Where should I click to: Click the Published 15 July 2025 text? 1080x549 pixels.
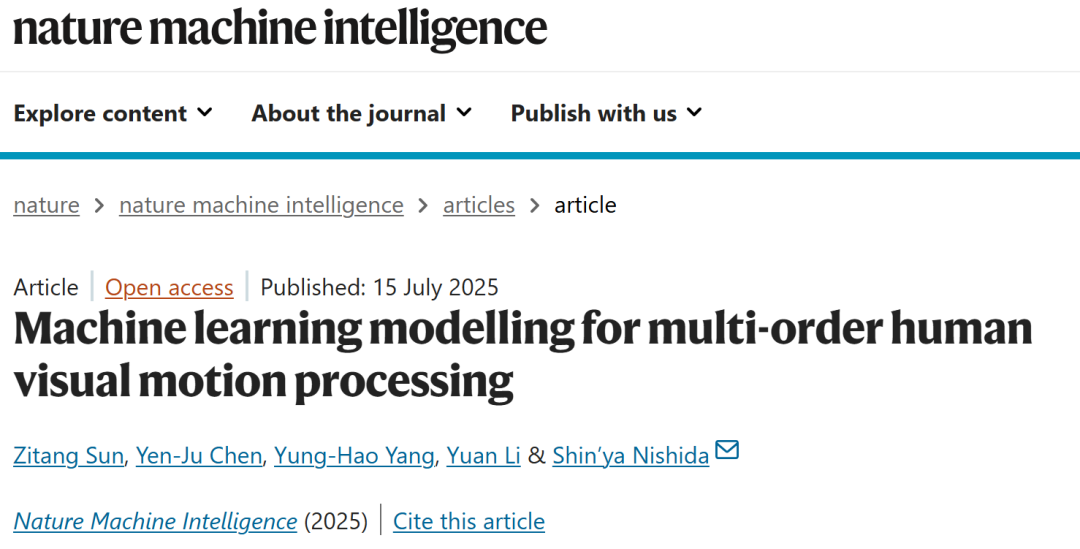(x=379, y=287)
